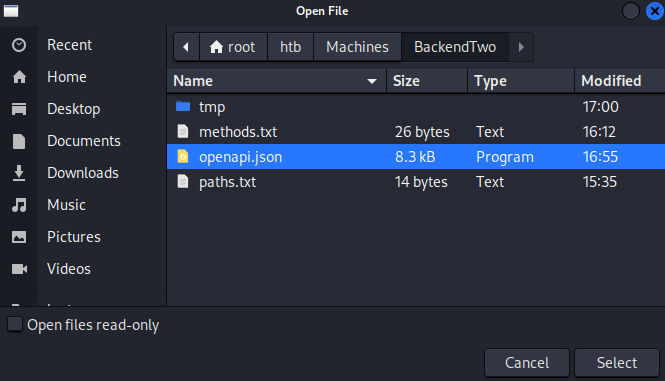Sort files by Type column
Screen dimensions: 665x381
tap(521, 81)
